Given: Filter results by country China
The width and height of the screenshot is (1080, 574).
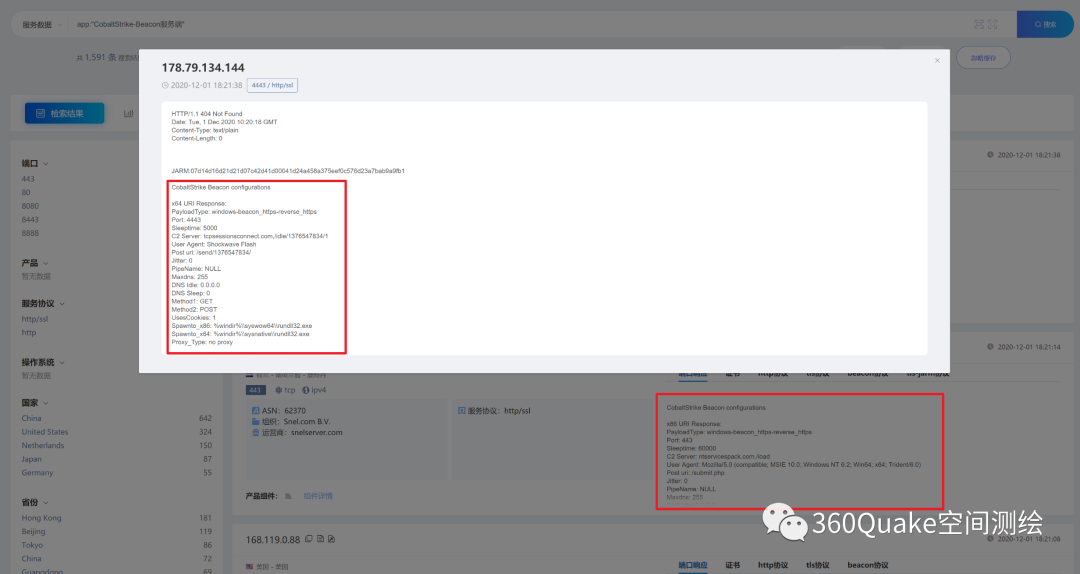Looking at the screenshot, I should (31, 418).
